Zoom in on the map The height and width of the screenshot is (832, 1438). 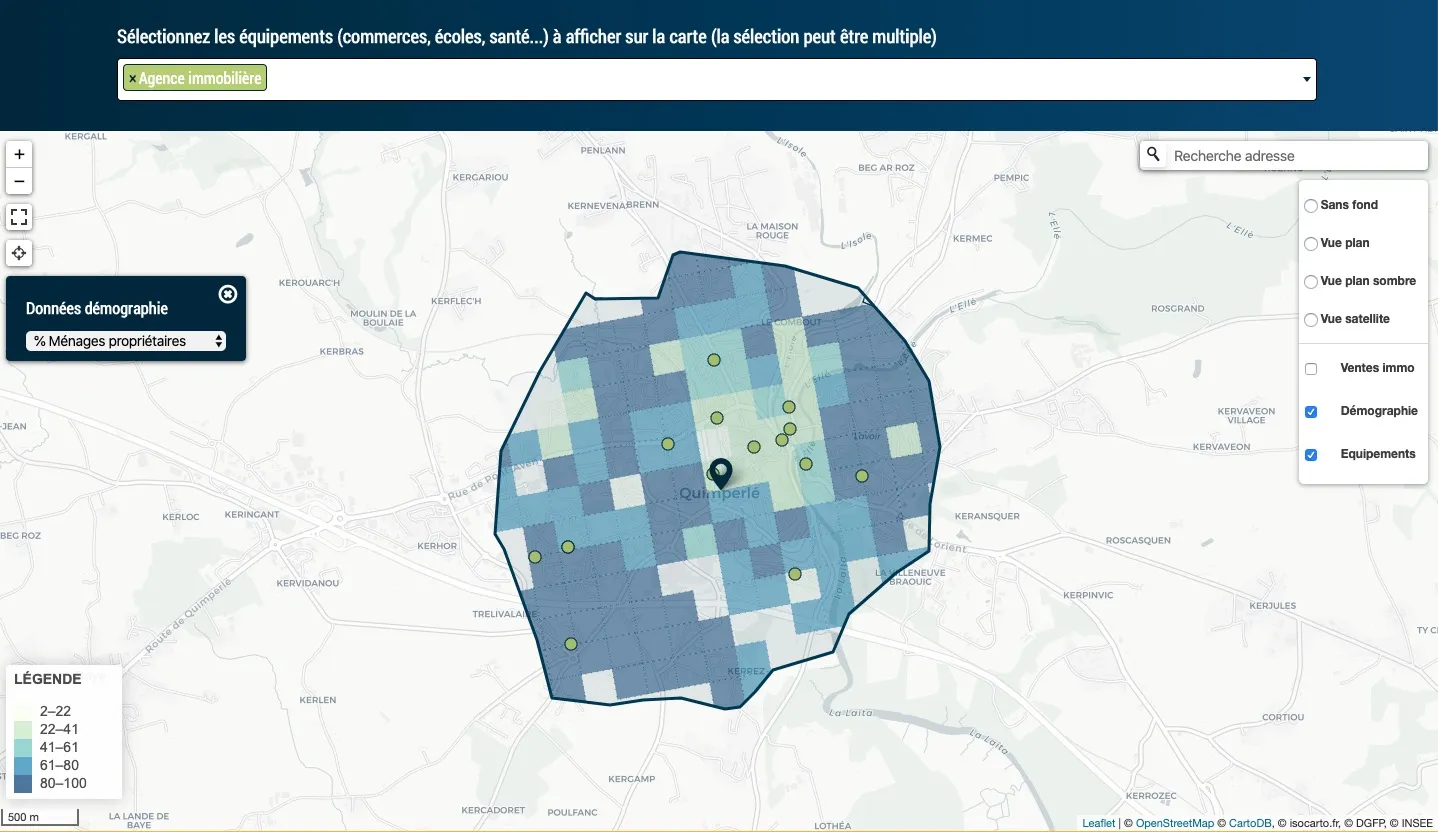point(19,154)
